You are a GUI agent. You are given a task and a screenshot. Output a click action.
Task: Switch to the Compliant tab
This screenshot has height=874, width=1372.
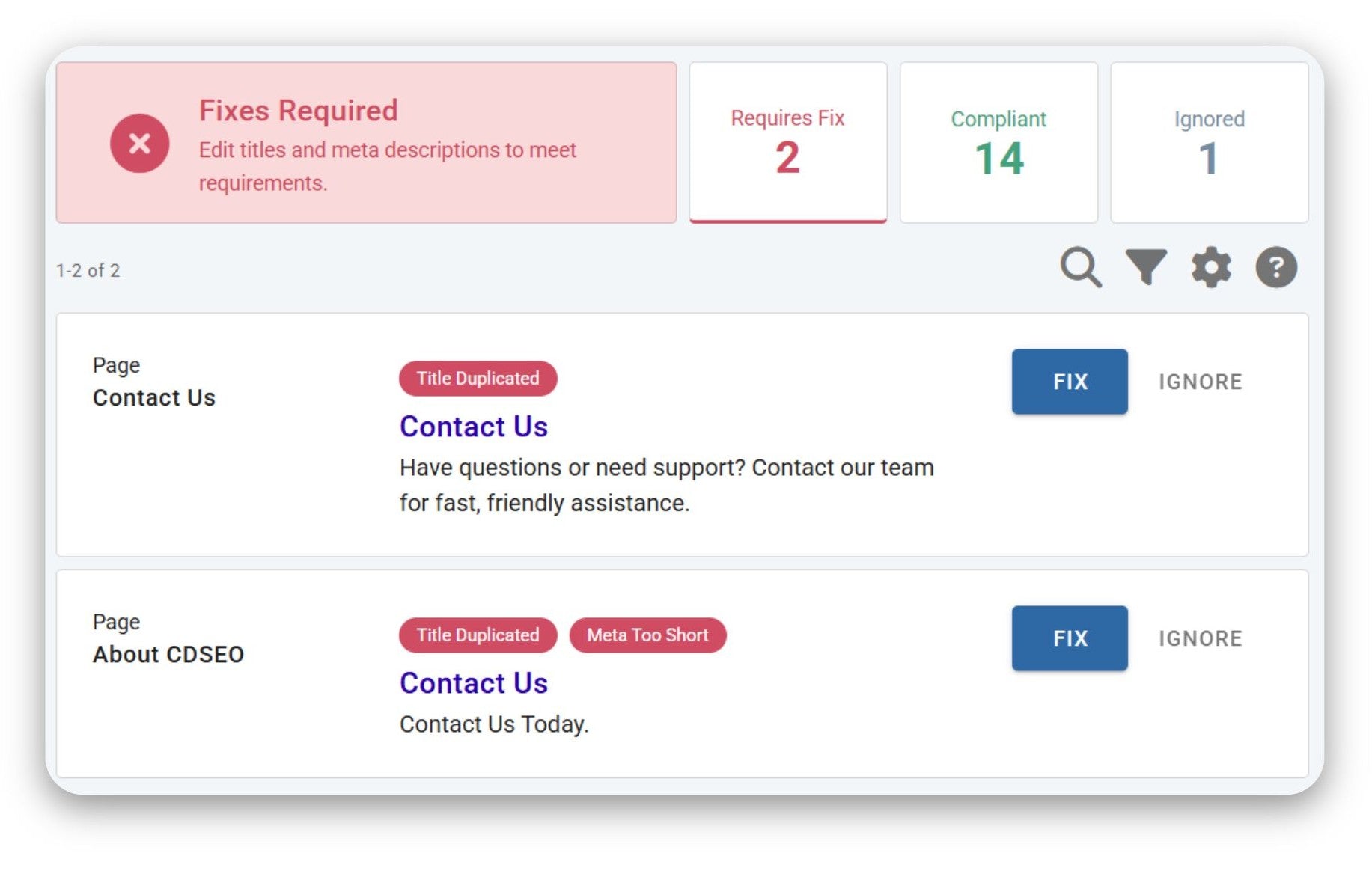(x=998, y=142)
